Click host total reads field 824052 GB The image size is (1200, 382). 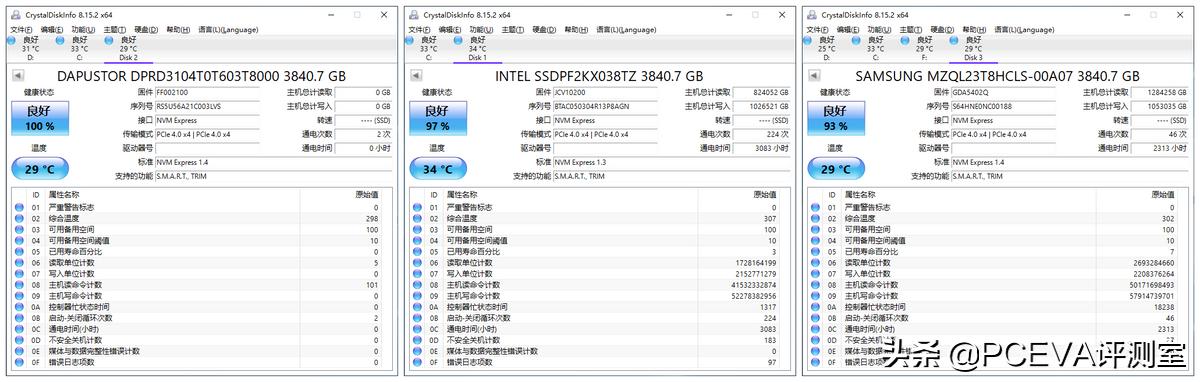pos(762,92)
